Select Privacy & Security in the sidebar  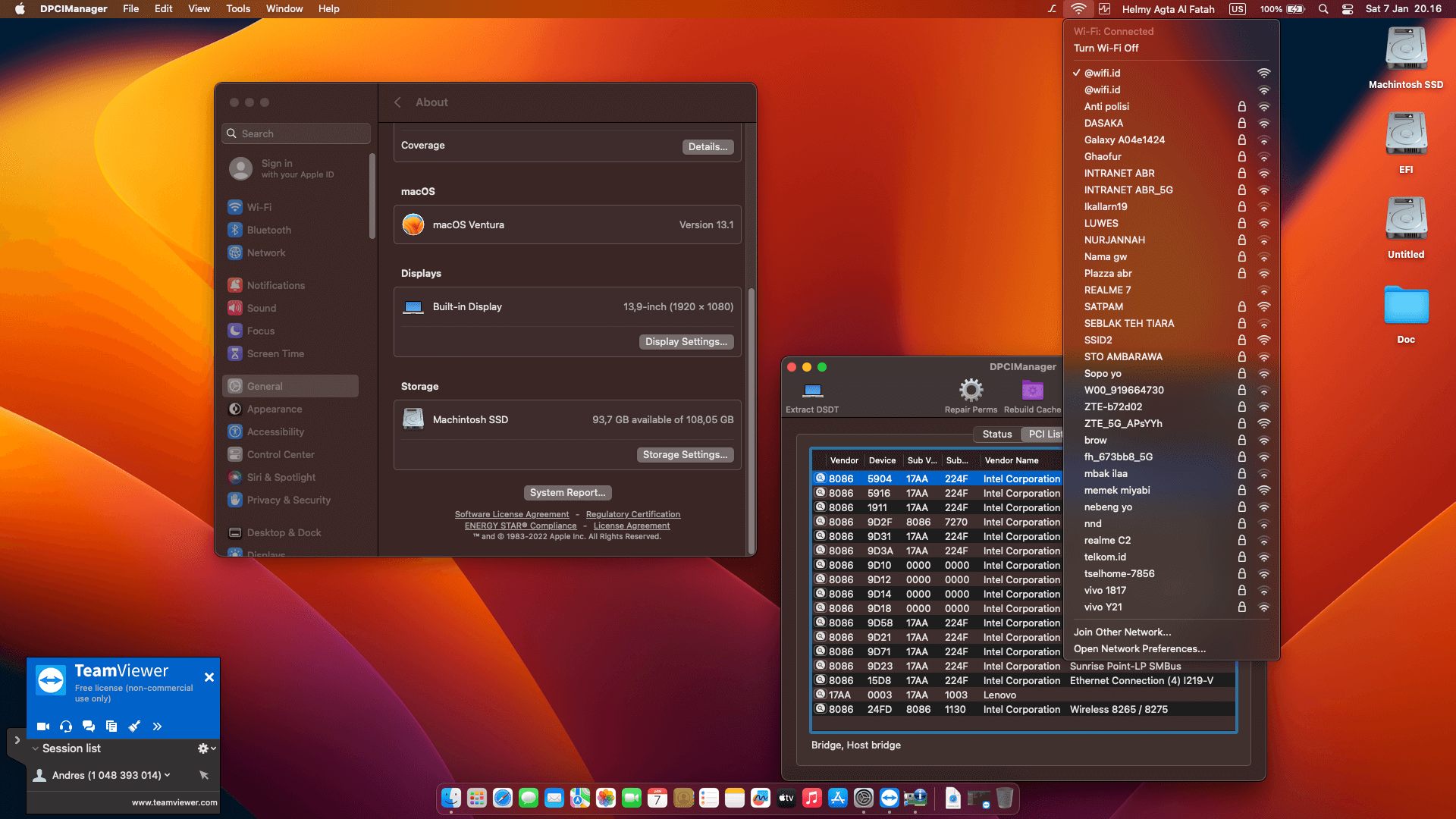tap(288, 500)
